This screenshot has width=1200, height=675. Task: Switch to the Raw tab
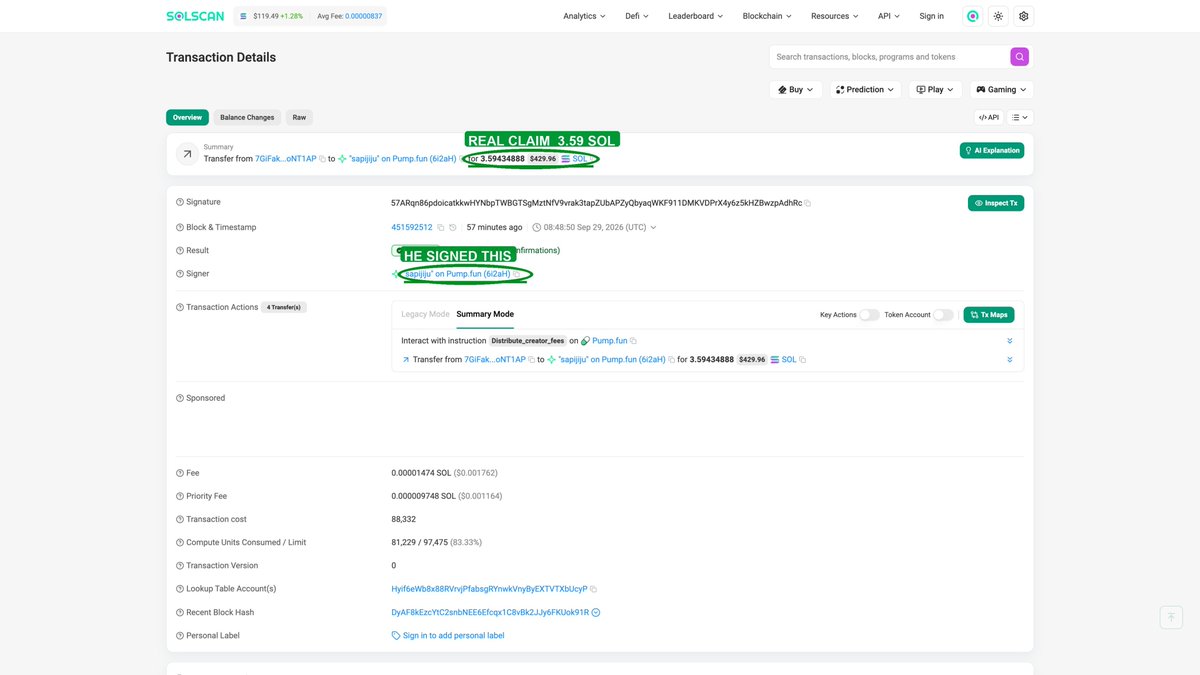(299, 117)
